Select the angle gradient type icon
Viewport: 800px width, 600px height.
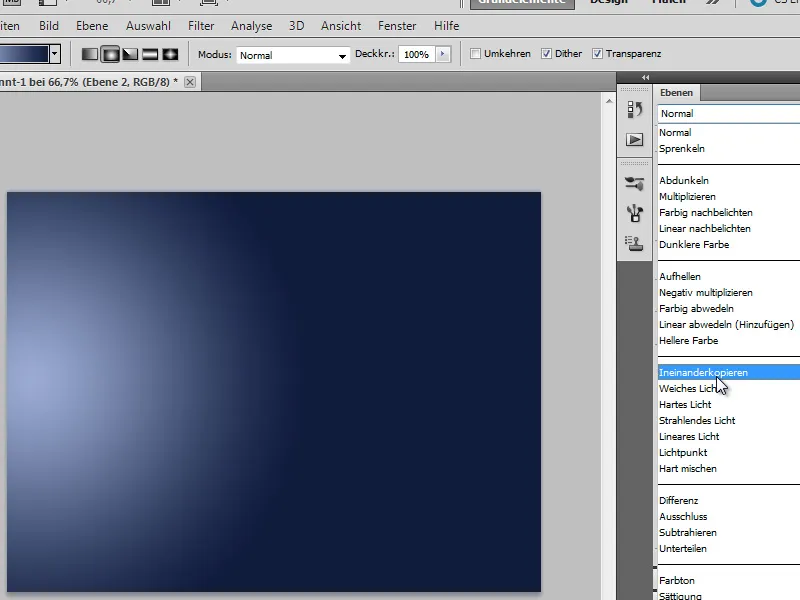(x=130, y=54)
